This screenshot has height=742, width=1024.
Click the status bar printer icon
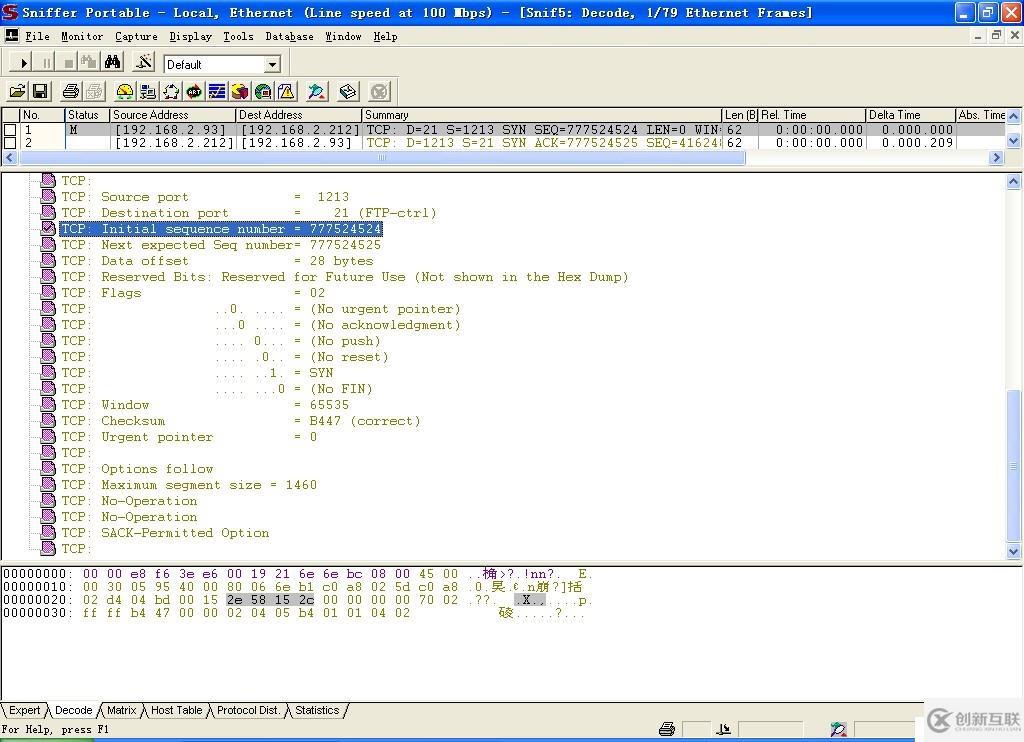click(x=667, y=729)
